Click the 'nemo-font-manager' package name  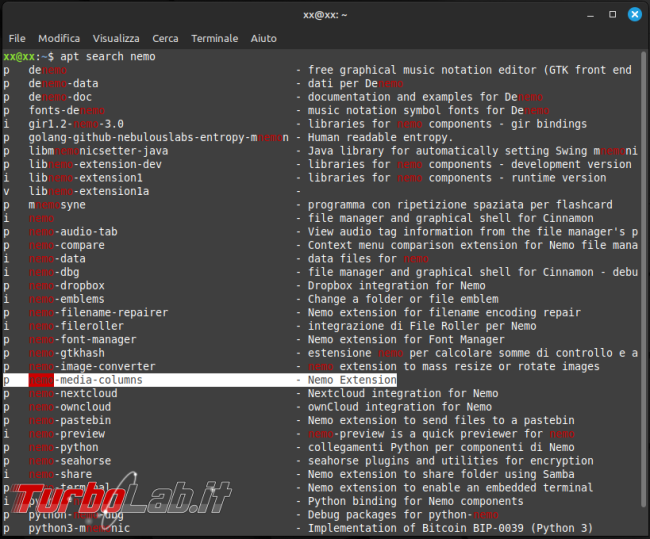(x=82, y=340)
